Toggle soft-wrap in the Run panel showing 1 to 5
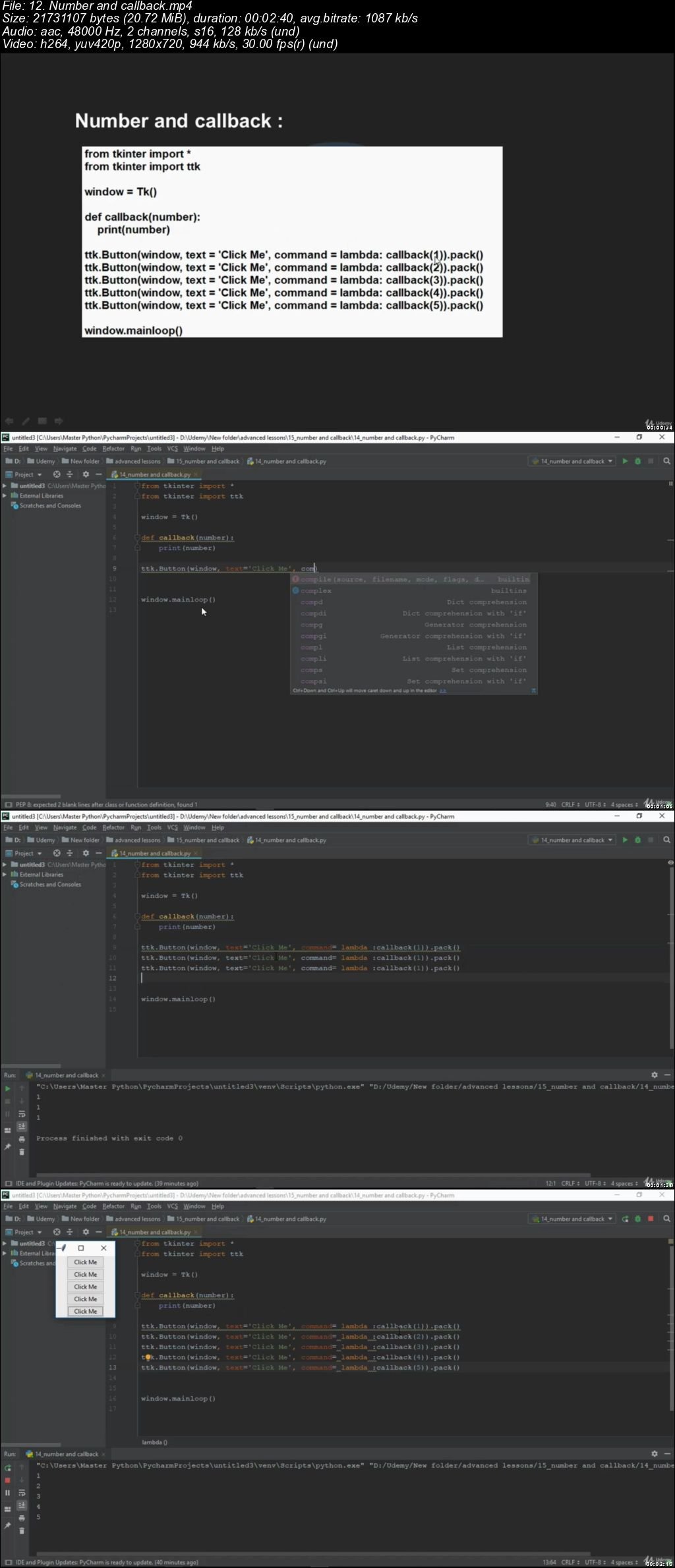This screenshot has height=1568, width=675. 22,1493
